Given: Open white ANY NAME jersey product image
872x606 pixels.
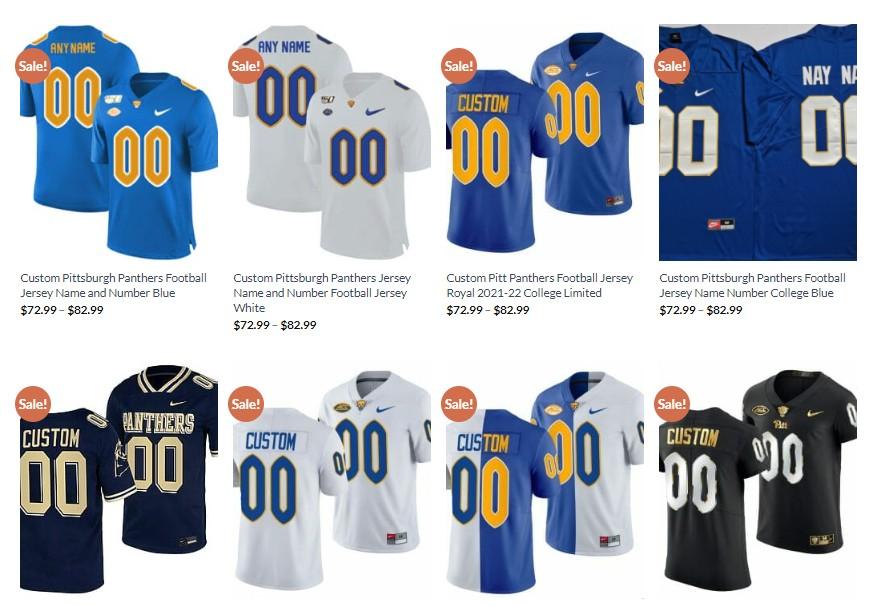Looking at the screenshot, I should [x=332, y=142].
